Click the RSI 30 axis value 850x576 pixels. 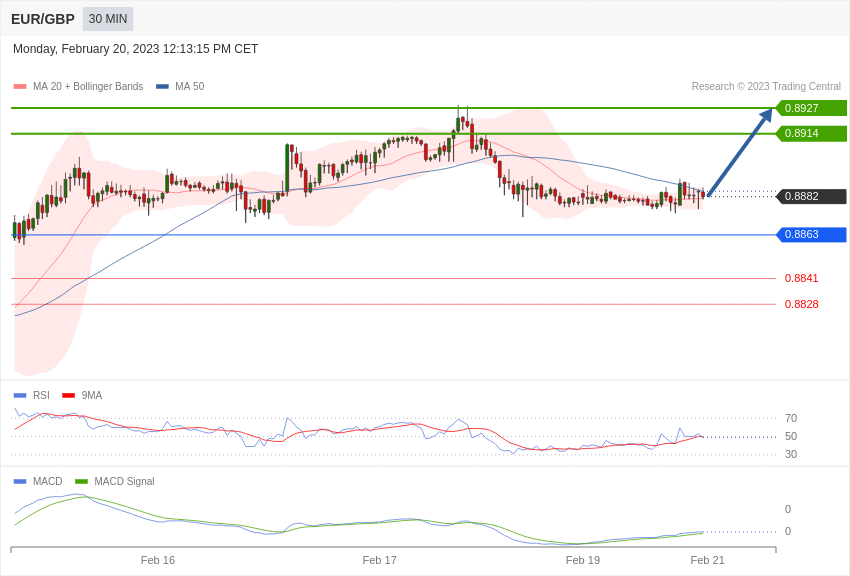point(791,454)
